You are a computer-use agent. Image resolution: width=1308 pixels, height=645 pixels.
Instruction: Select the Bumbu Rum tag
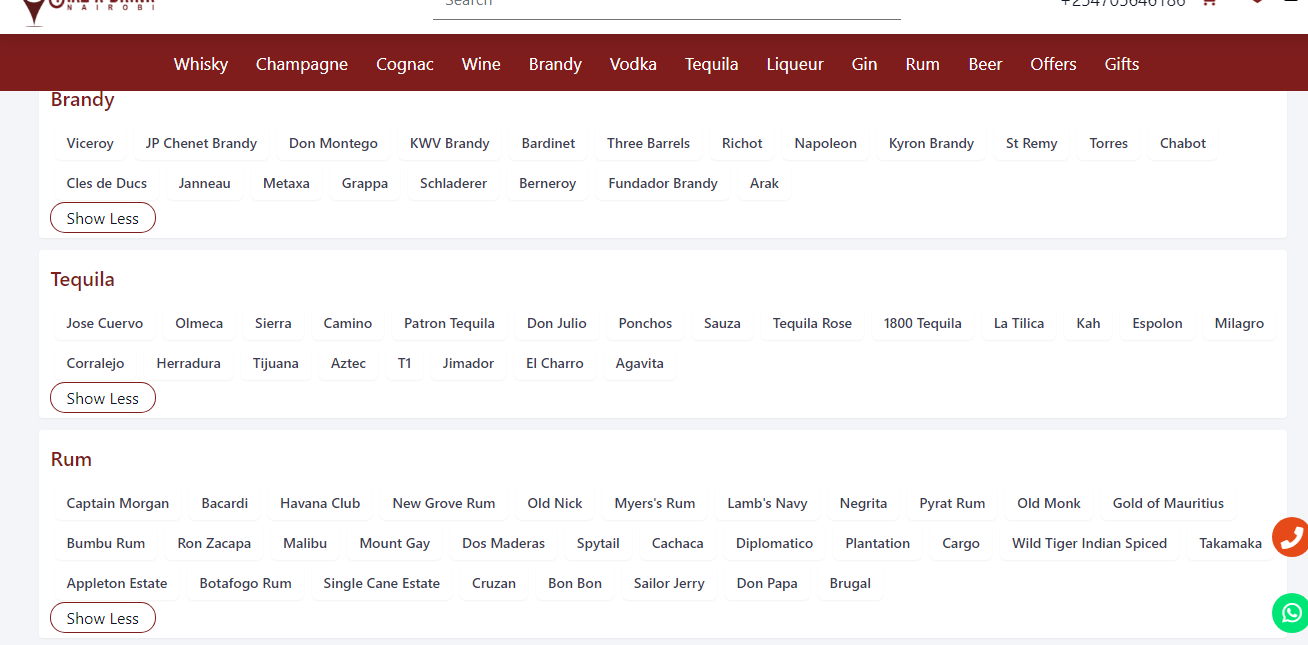[106, 543]
